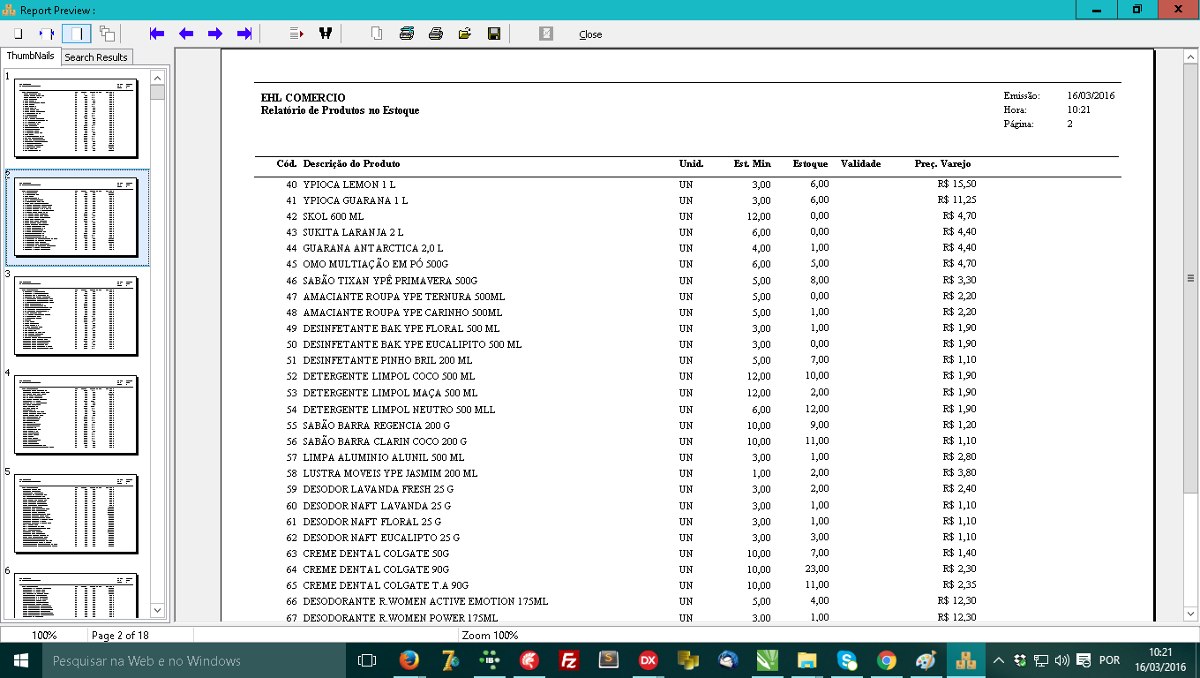Switch to the Search Results tab
The image size is (1200, 678).
(96, 57)
